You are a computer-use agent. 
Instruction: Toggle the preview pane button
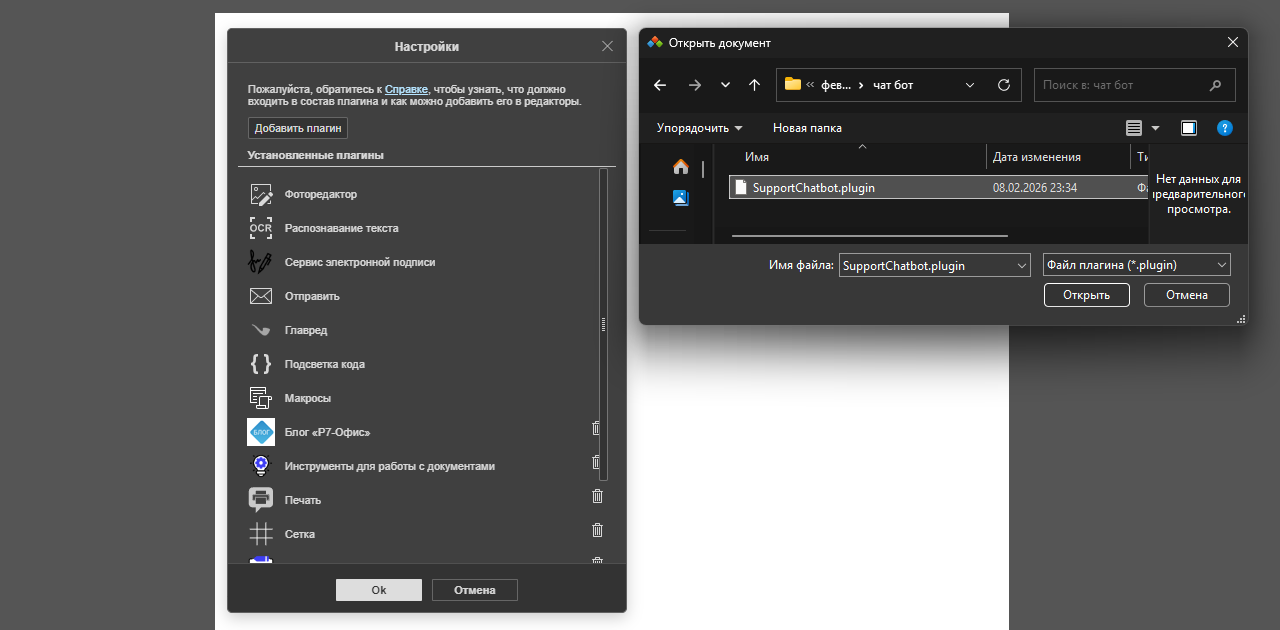[1188, 128]
